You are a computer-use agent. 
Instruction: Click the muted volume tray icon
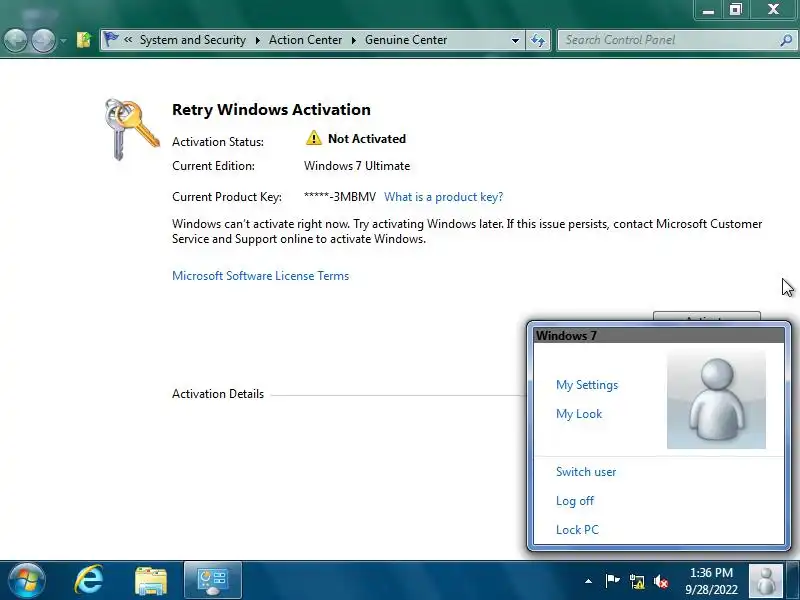[661, 581]
